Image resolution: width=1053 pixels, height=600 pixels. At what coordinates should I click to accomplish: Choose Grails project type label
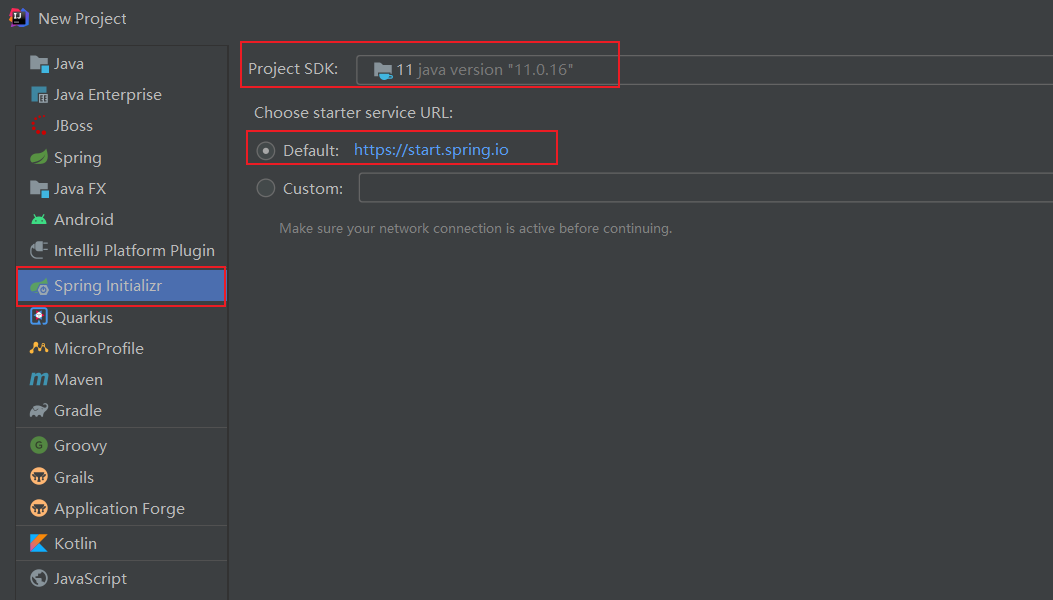[x=74, y=478]
